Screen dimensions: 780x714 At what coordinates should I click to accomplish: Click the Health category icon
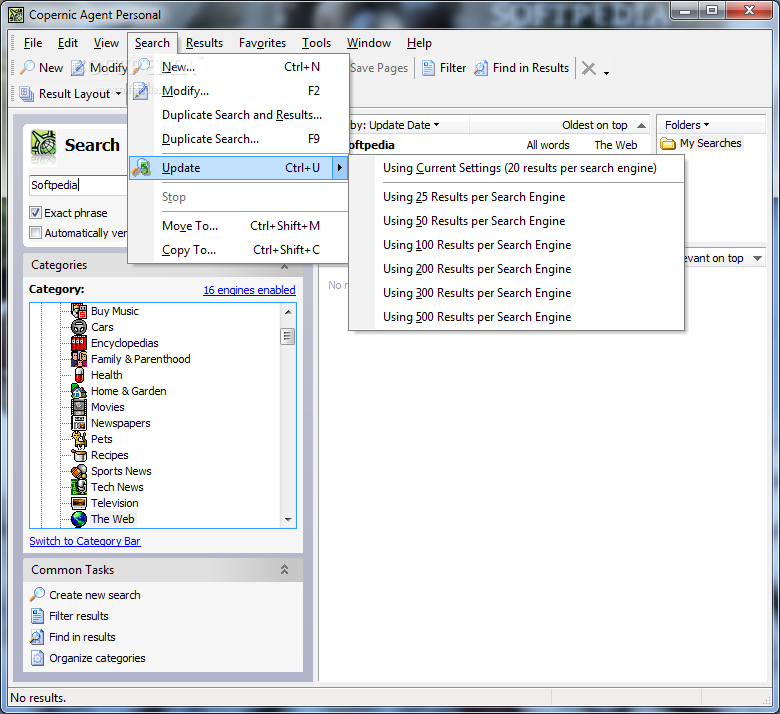coord(79,375)
